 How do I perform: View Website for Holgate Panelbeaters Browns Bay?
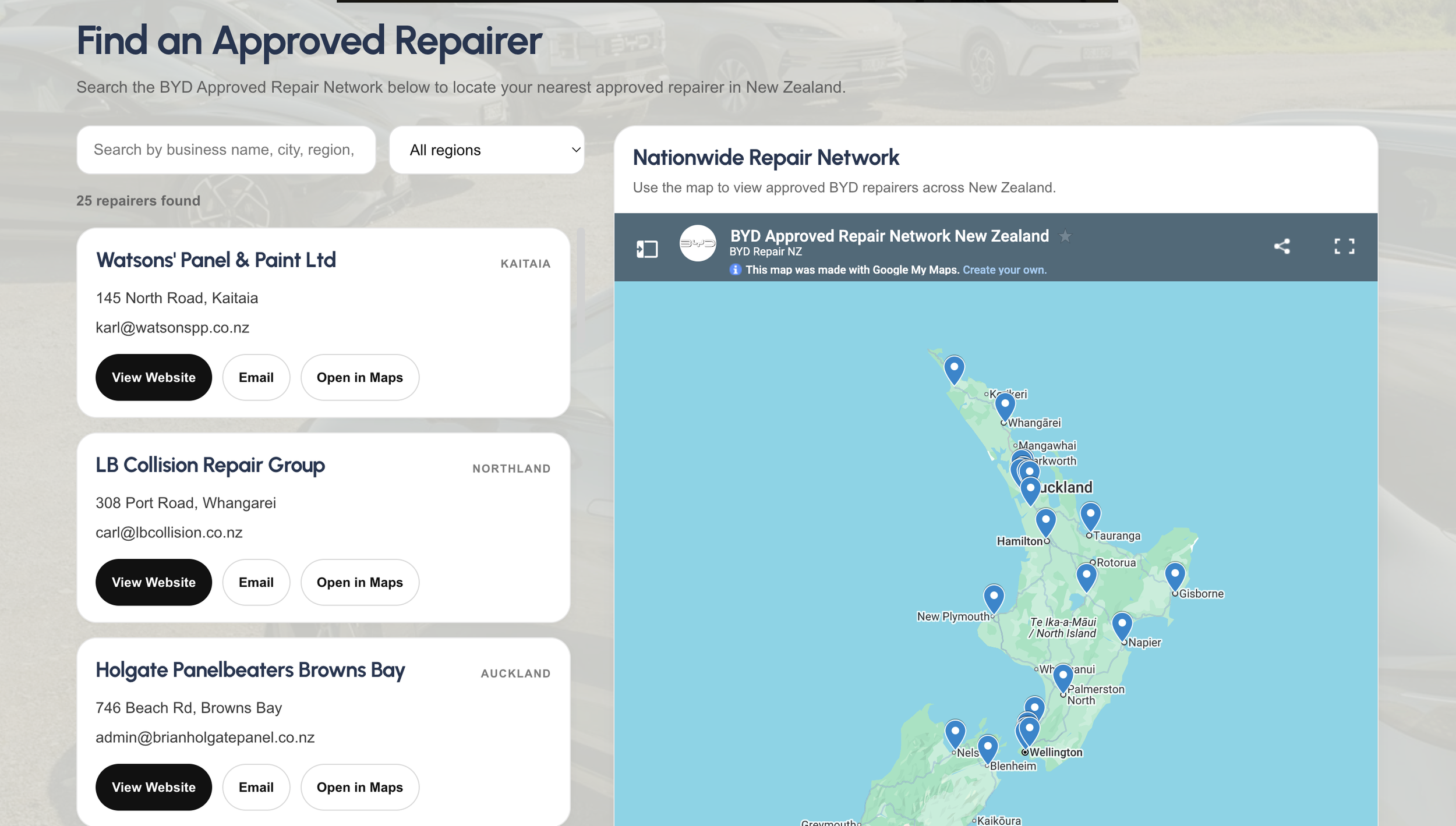click(x=154, y=787)
